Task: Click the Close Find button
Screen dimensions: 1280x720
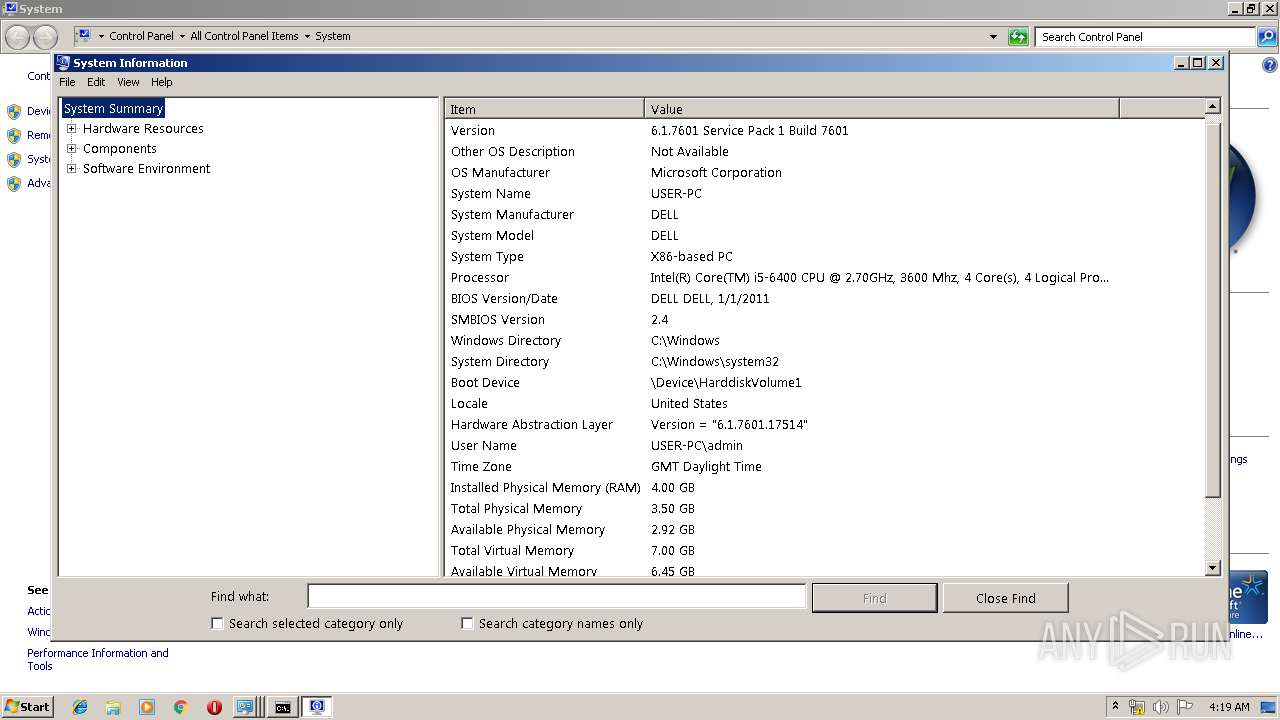Action: 1005,598
